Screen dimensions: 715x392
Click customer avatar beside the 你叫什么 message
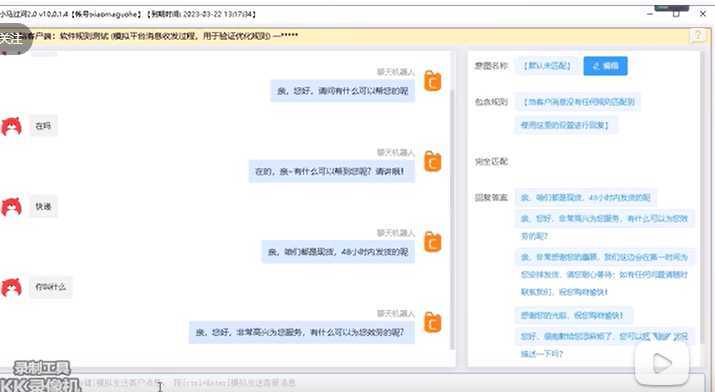[11, 287]
